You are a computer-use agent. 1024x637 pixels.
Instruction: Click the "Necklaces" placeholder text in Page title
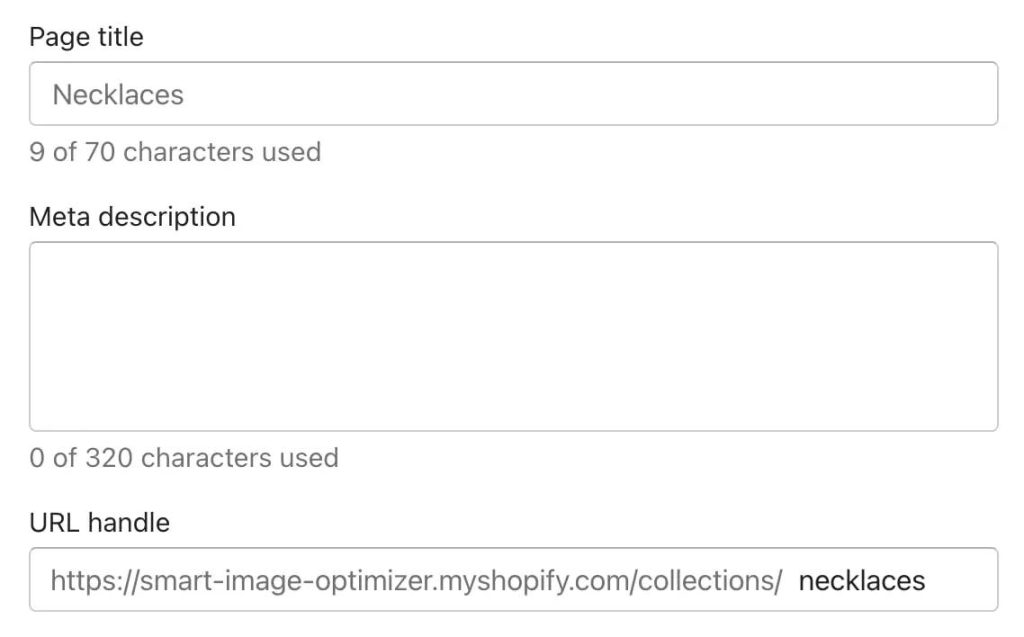118,95
